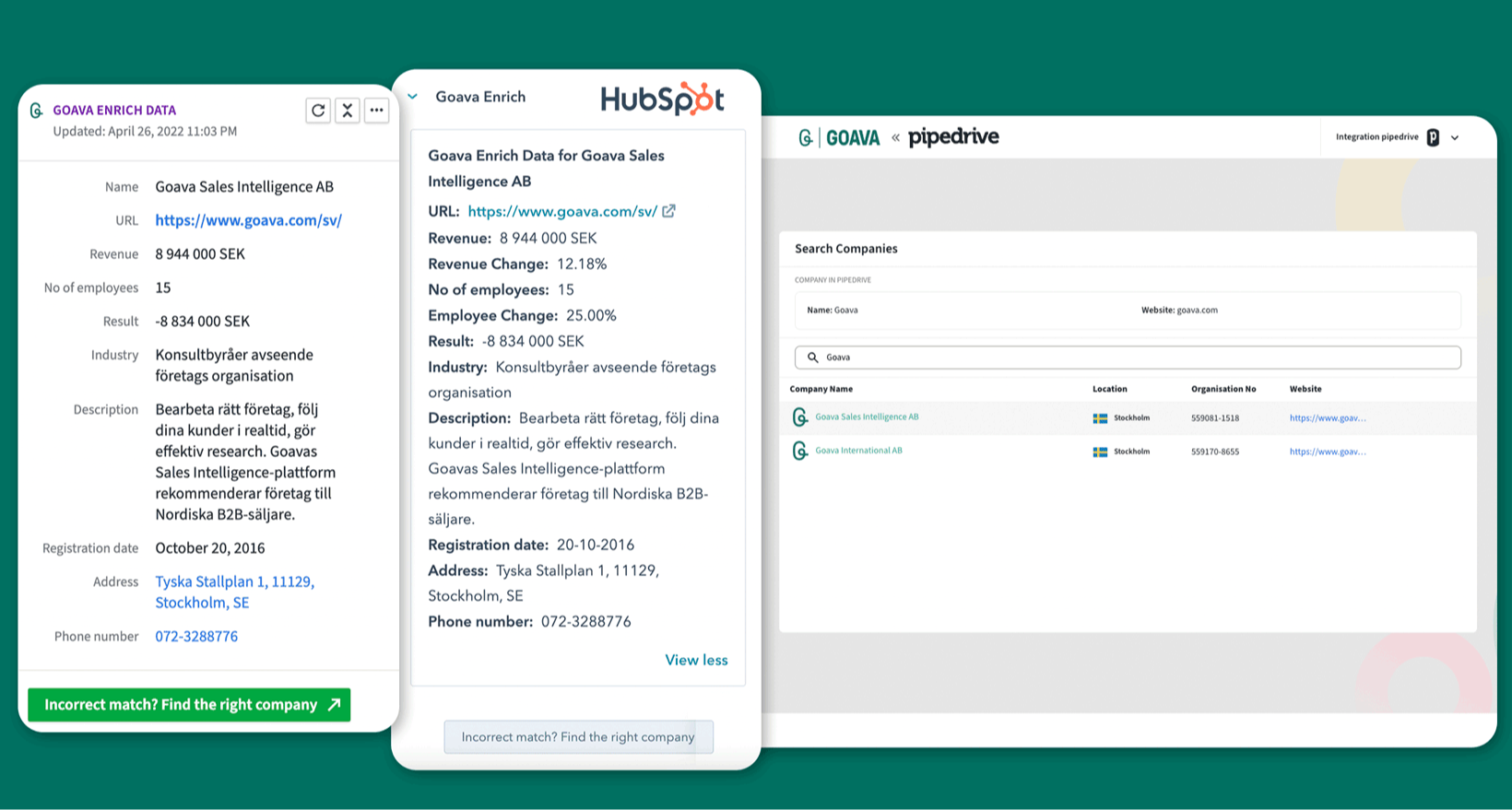Click organisation number 559081-1518
1512x810 pixels.
(1215, 418)
